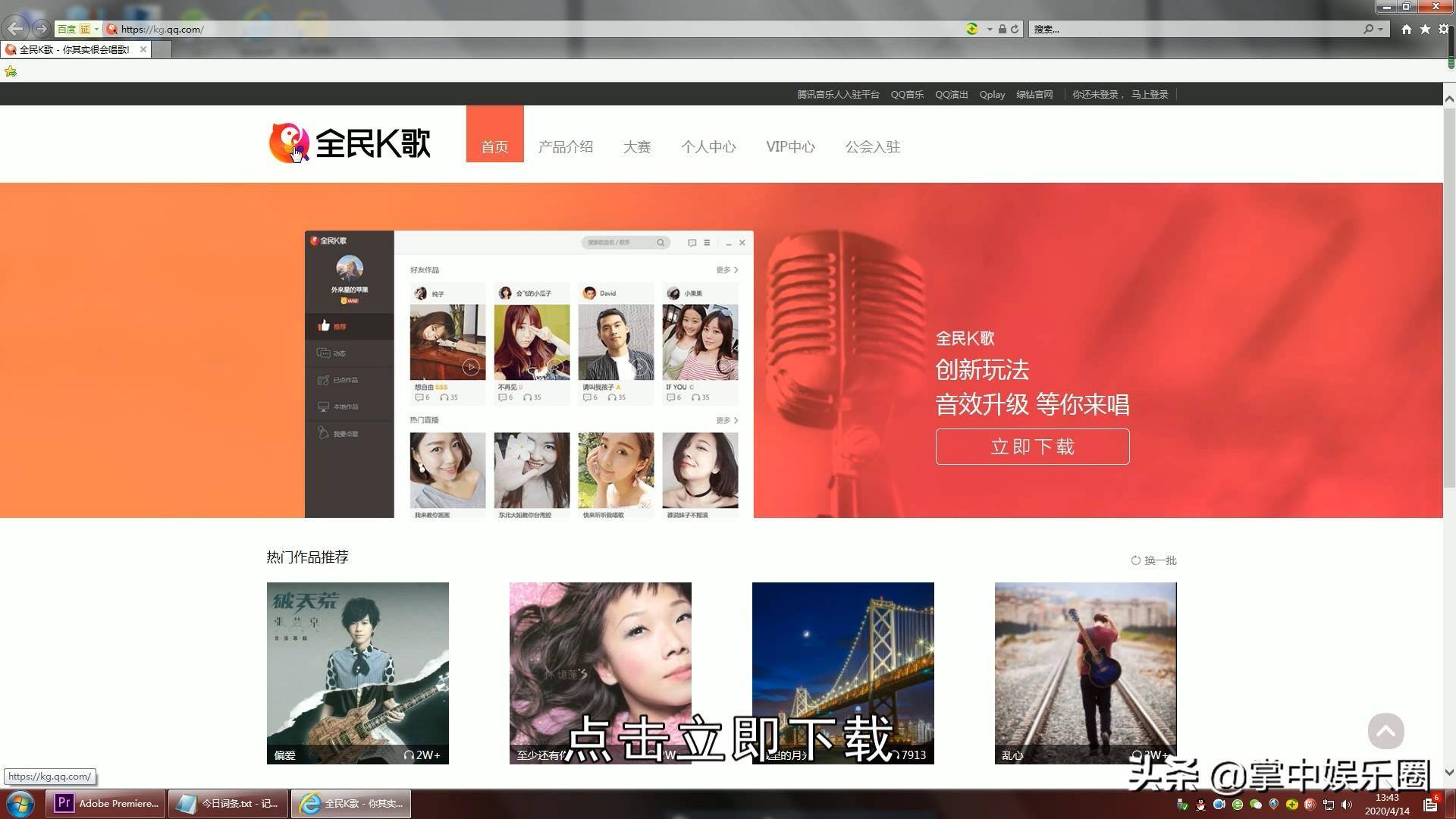Open the 腾讯音乐人入驻平台 link
The height and width of the screenshot is (819, 1456).
pyautogui.click(x=838, y=95)
